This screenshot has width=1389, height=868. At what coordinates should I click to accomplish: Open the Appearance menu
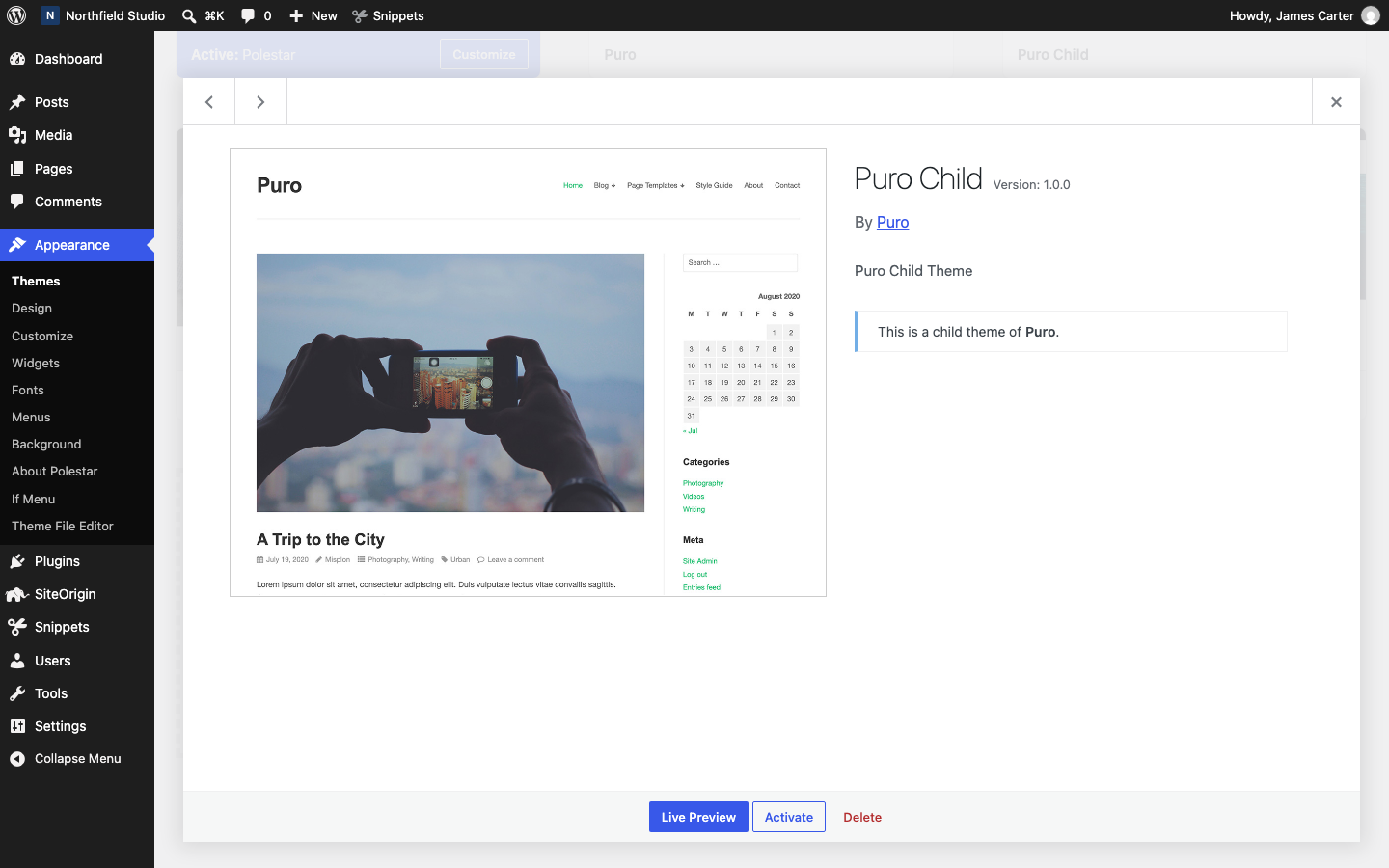tap(77, 245)
